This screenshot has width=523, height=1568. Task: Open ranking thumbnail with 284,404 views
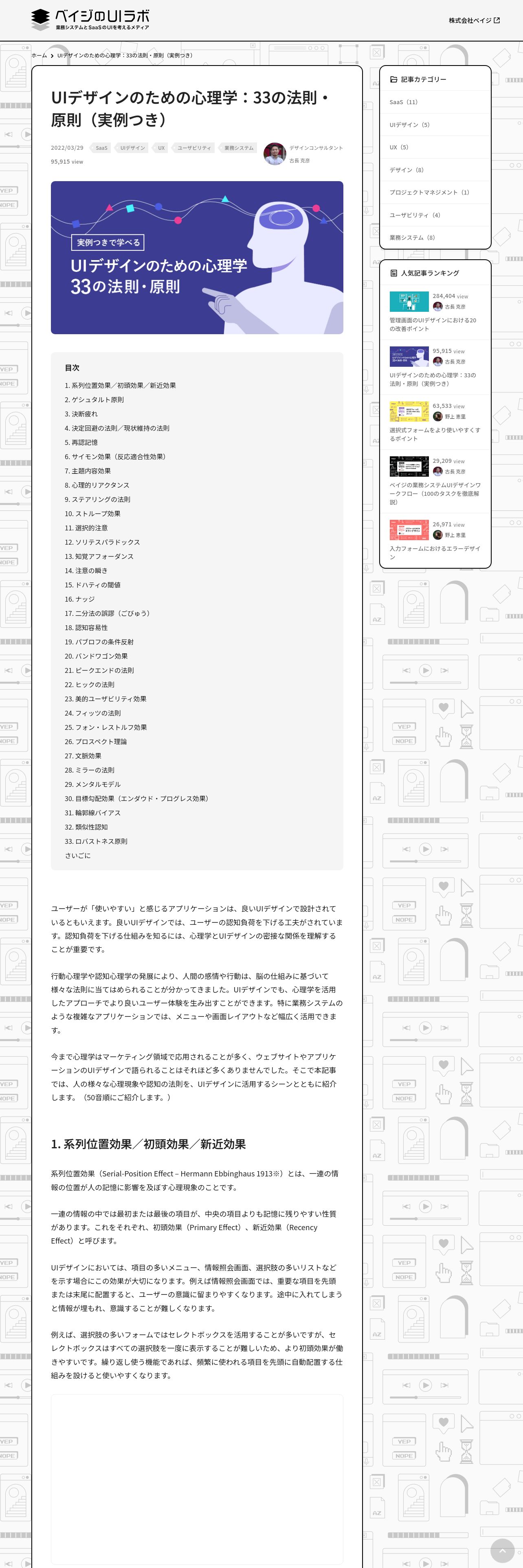pyautogui.click(x=409, y=301)
